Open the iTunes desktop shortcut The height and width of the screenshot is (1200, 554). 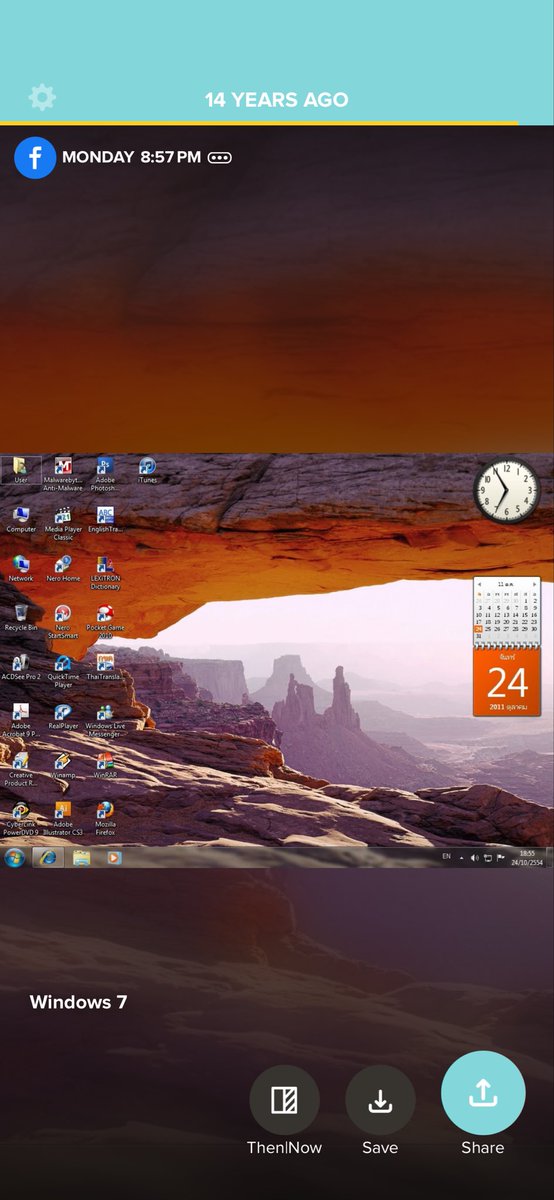pyautogui.click(x=147, y=470)
